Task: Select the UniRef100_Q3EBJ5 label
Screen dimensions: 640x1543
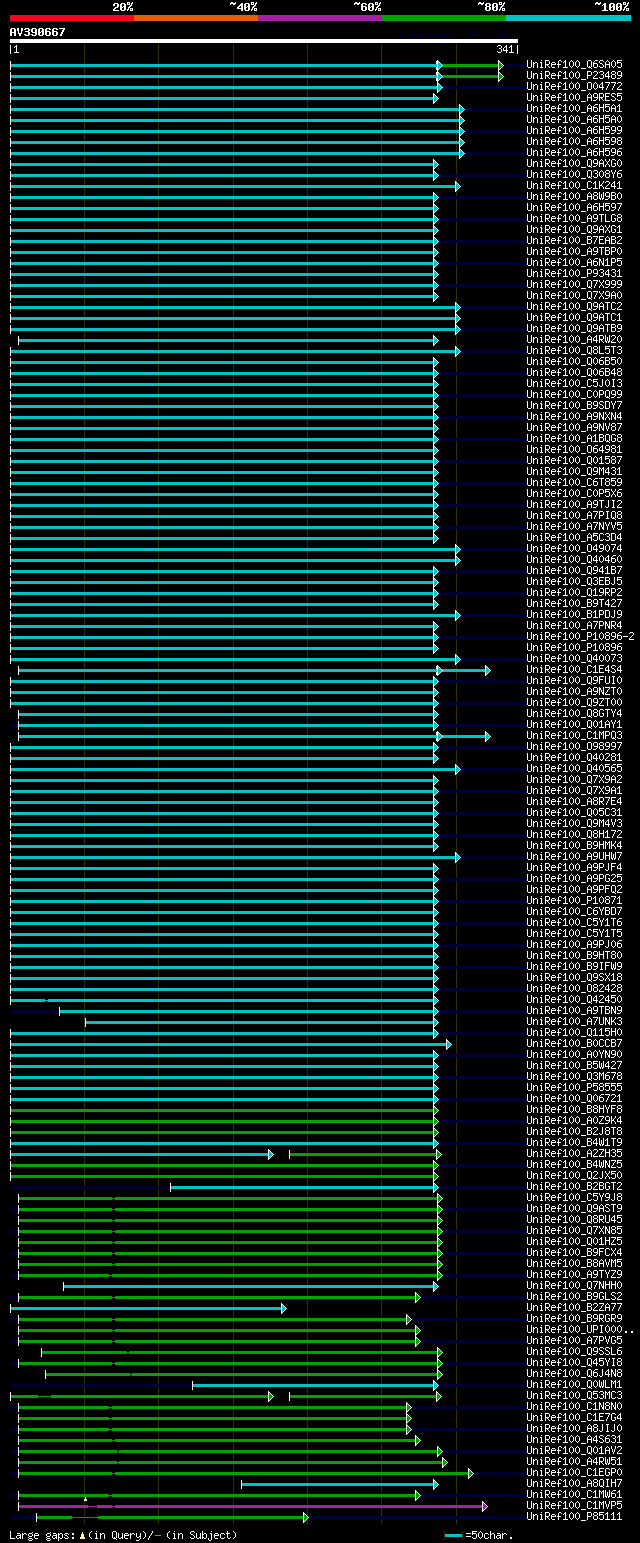Action: pyautogui.click(x=574, y=581)
